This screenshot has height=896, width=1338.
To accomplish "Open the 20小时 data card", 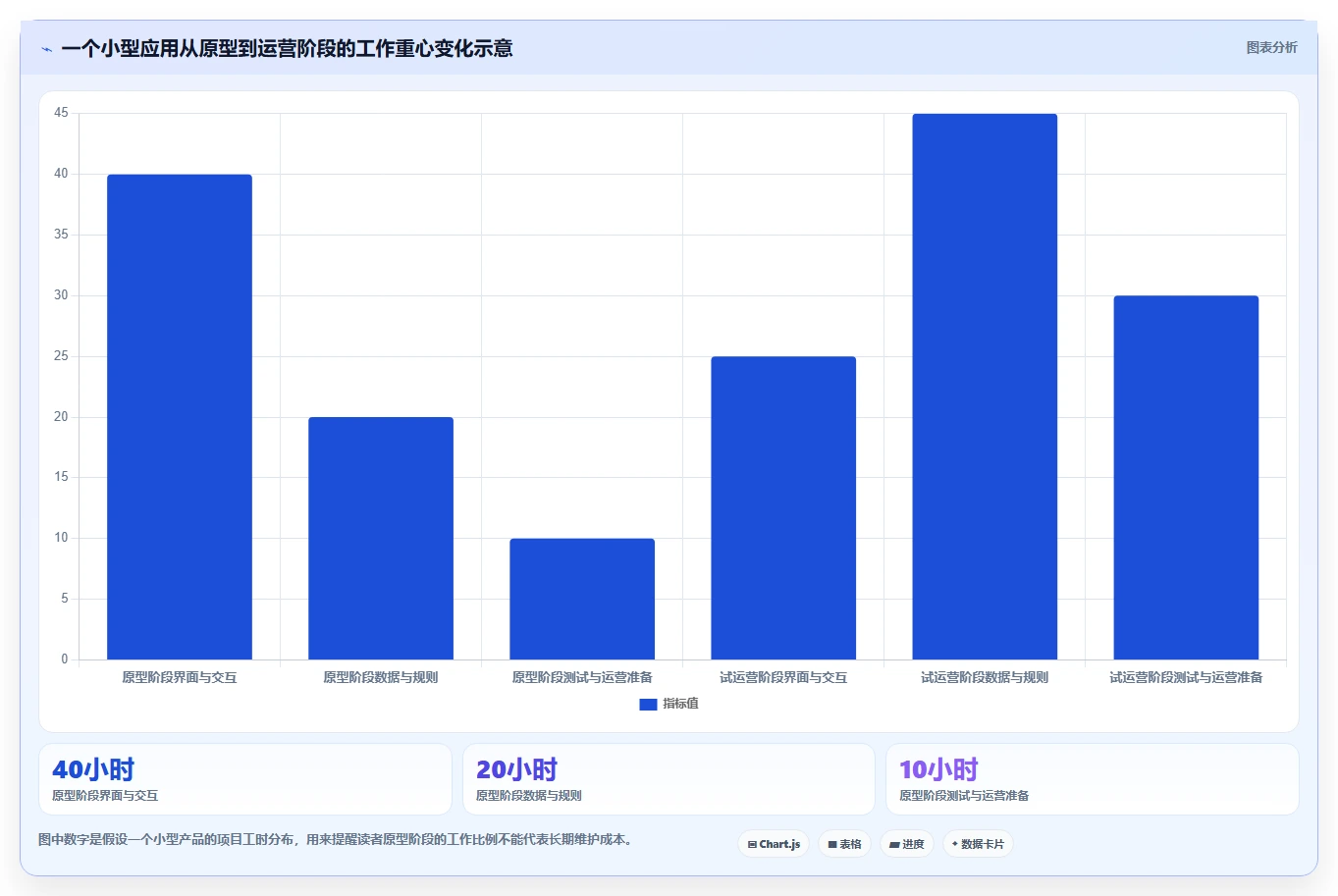I will point(669,779).
